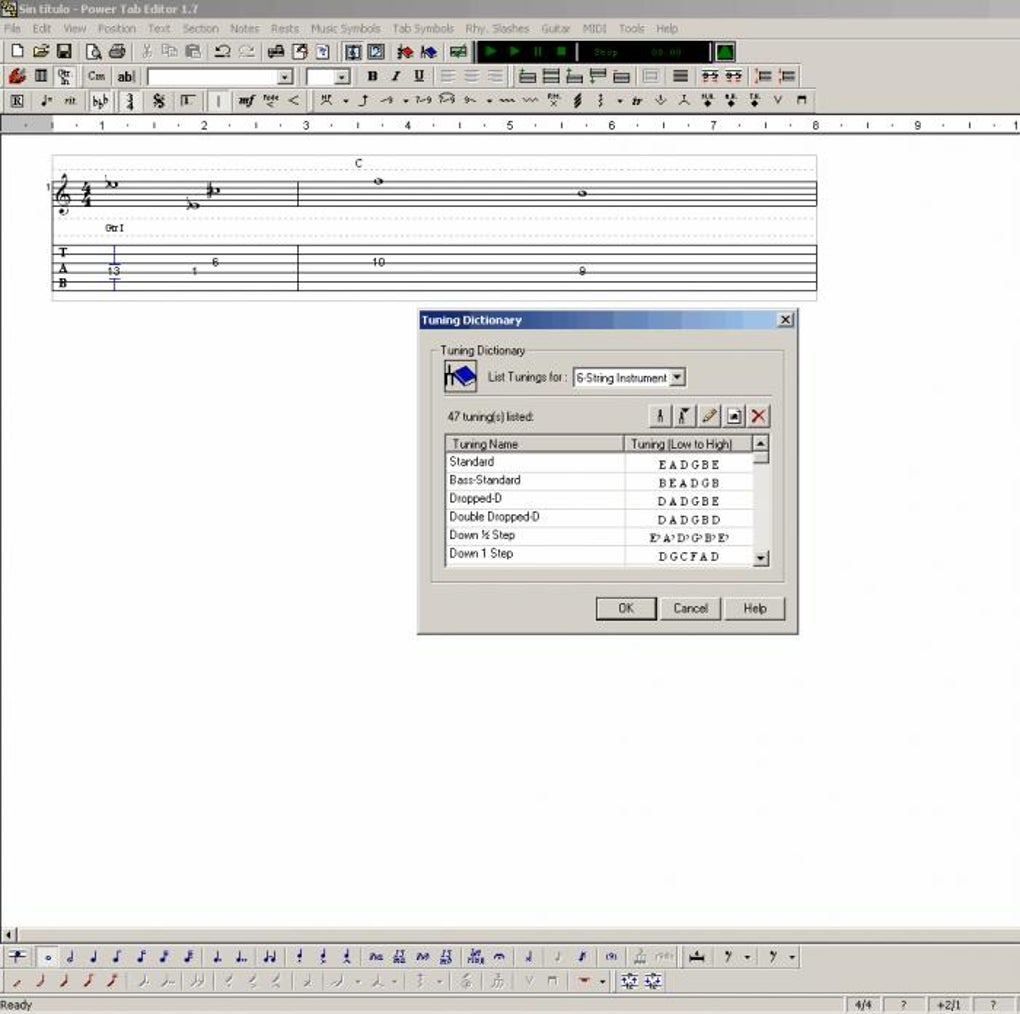Open the Tab Symbols menu
Image resolution: width=1020 pixels, height=1014 pixels.
423,29
